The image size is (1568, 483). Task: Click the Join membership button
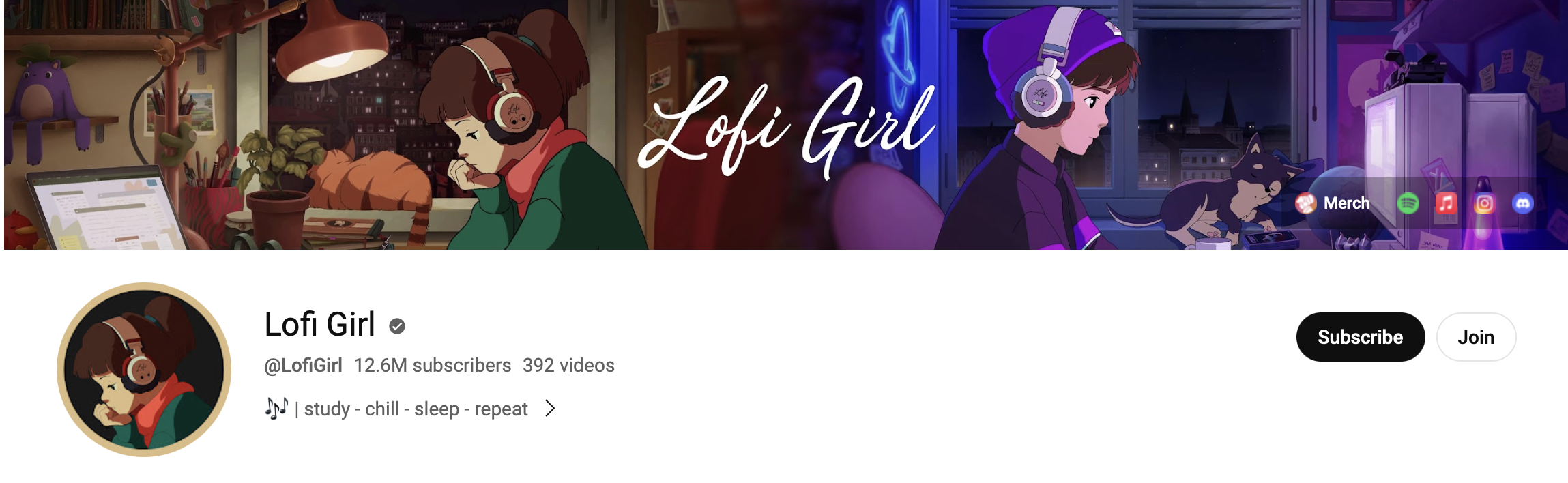(x=1476, y=337)
